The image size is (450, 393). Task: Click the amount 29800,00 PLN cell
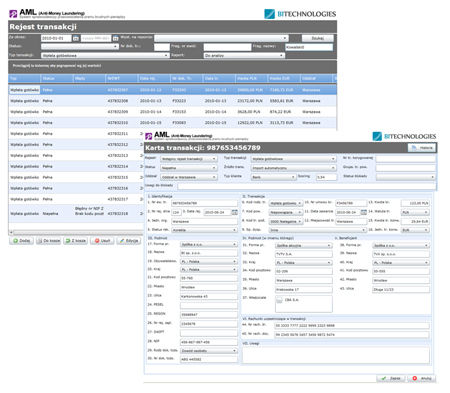coord(250,90)
